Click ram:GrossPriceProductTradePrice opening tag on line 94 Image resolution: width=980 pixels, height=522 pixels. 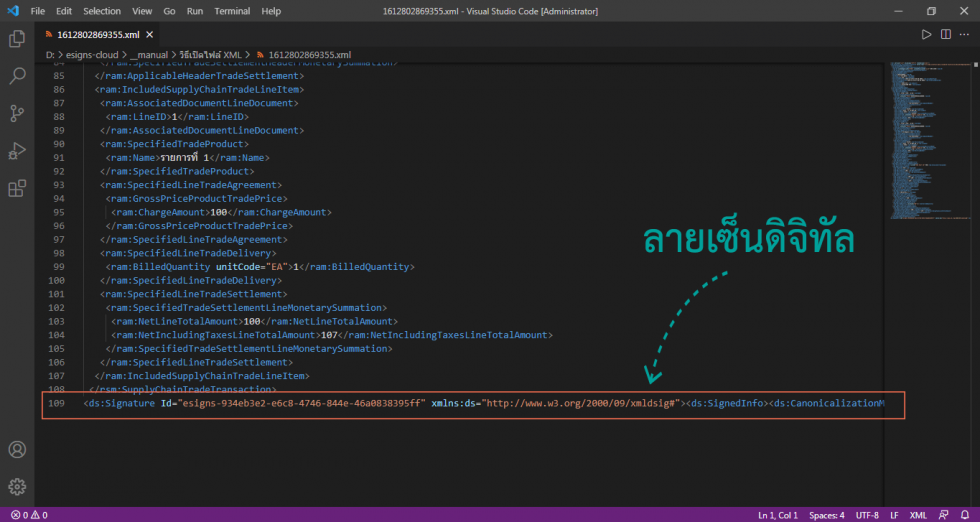tap(196, 199)
